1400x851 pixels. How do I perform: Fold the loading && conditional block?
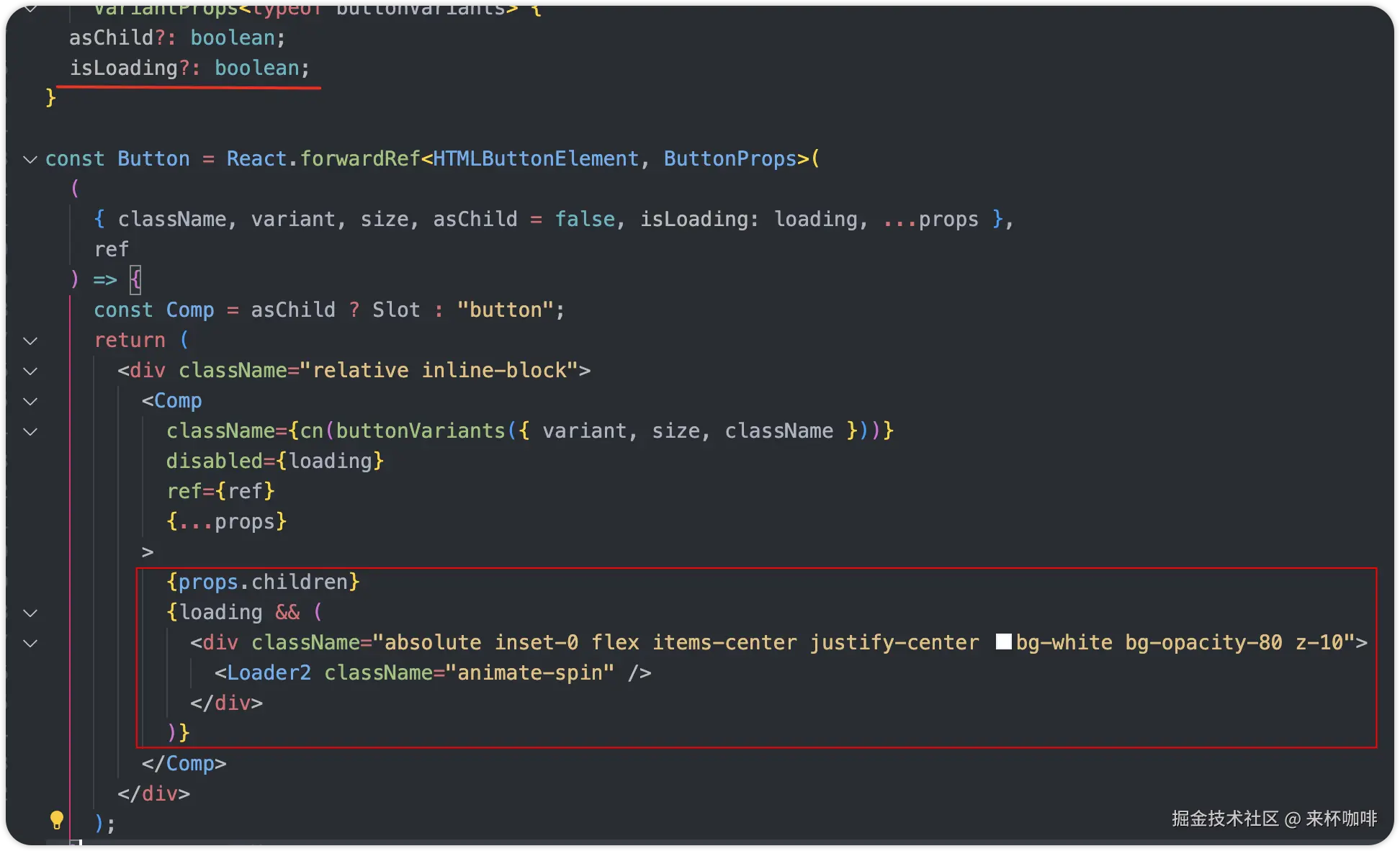[30, 613]
